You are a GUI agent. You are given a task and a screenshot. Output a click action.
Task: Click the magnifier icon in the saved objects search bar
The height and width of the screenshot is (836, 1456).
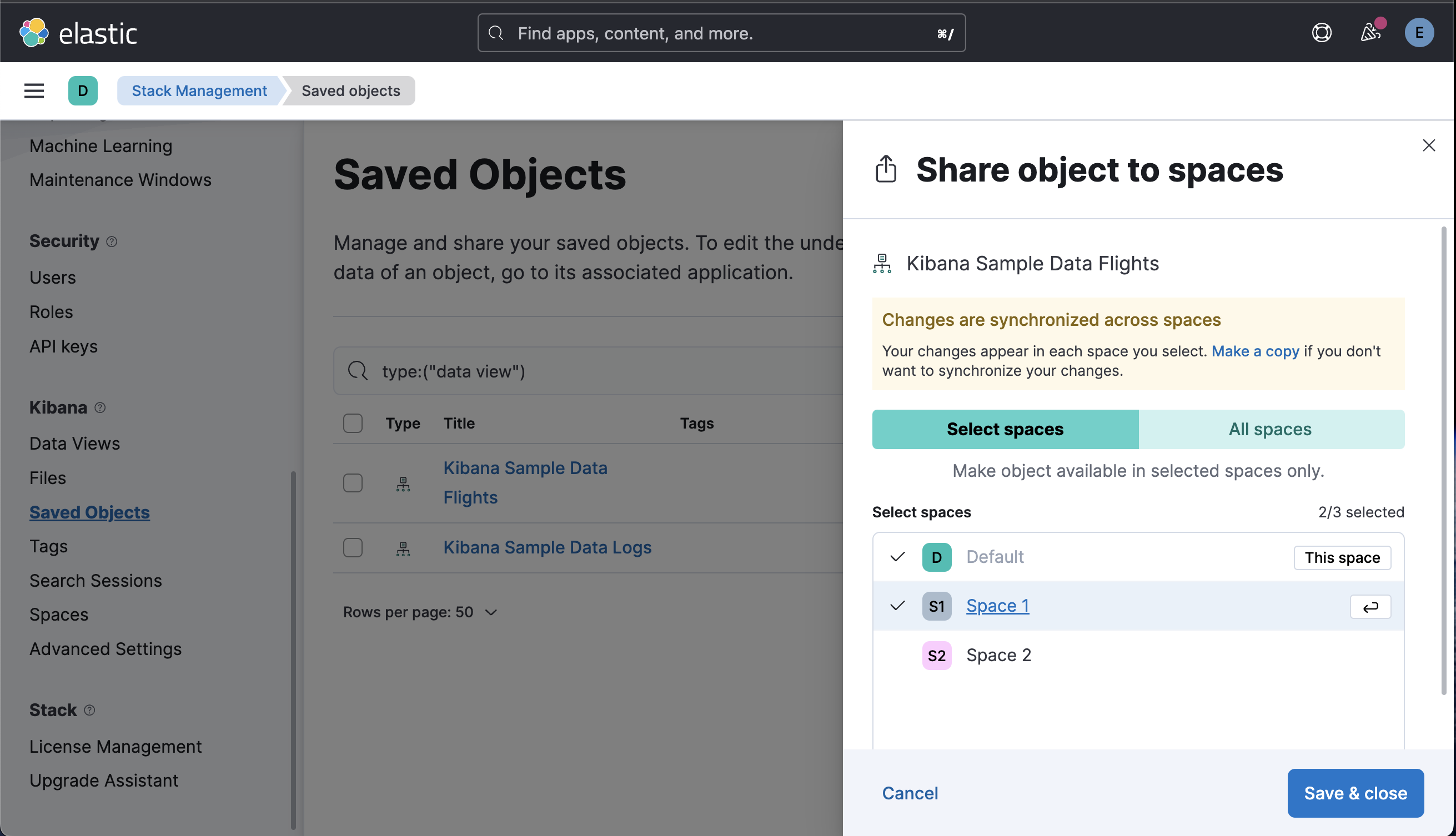point(358,371)
